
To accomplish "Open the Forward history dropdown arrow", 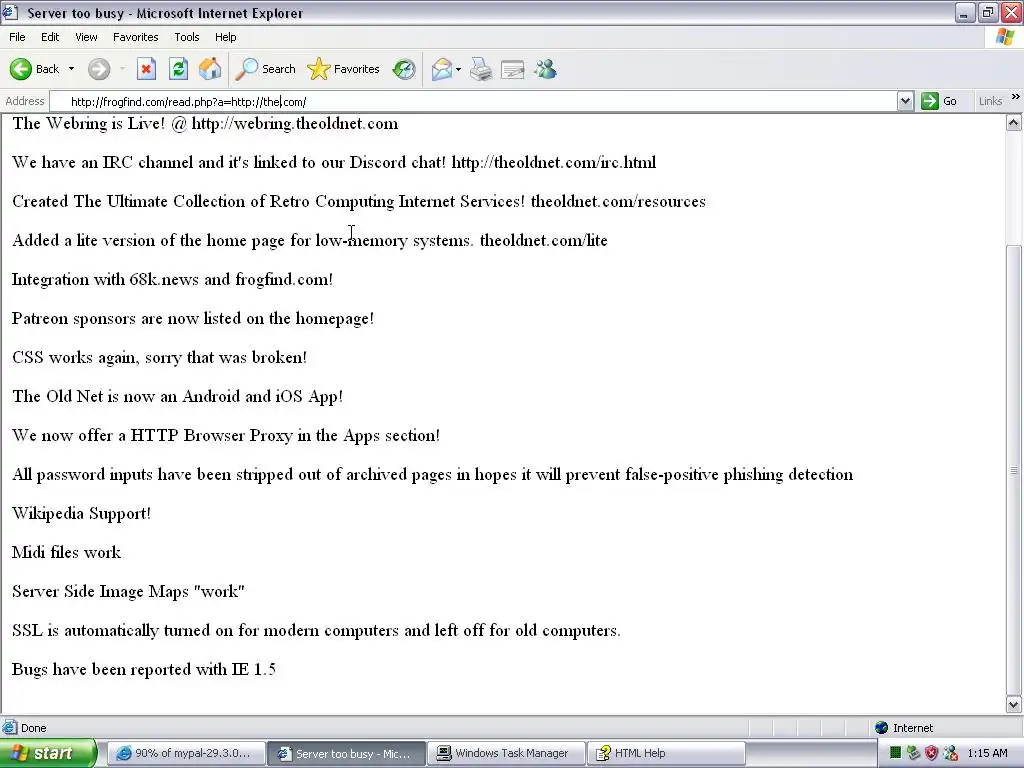I will point(122,69).
